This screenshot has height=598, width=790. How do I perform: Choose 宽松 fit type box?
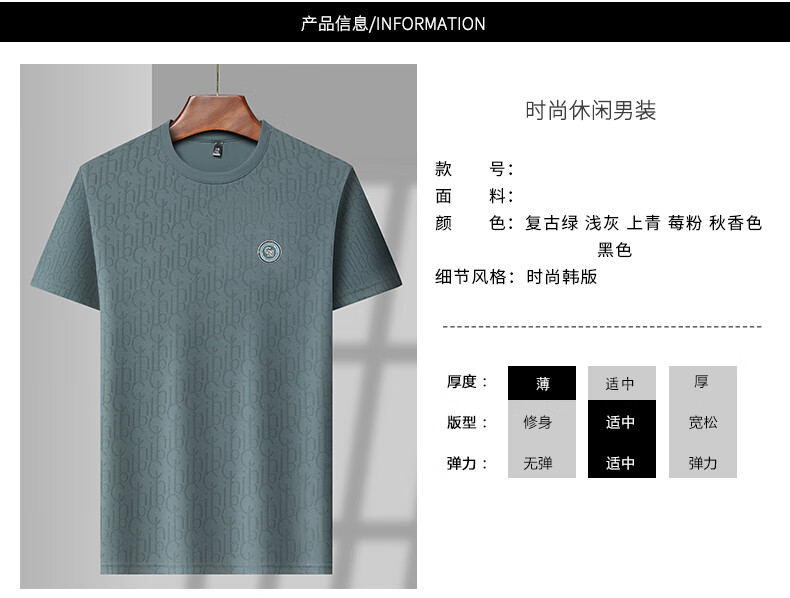coord(702,422)
